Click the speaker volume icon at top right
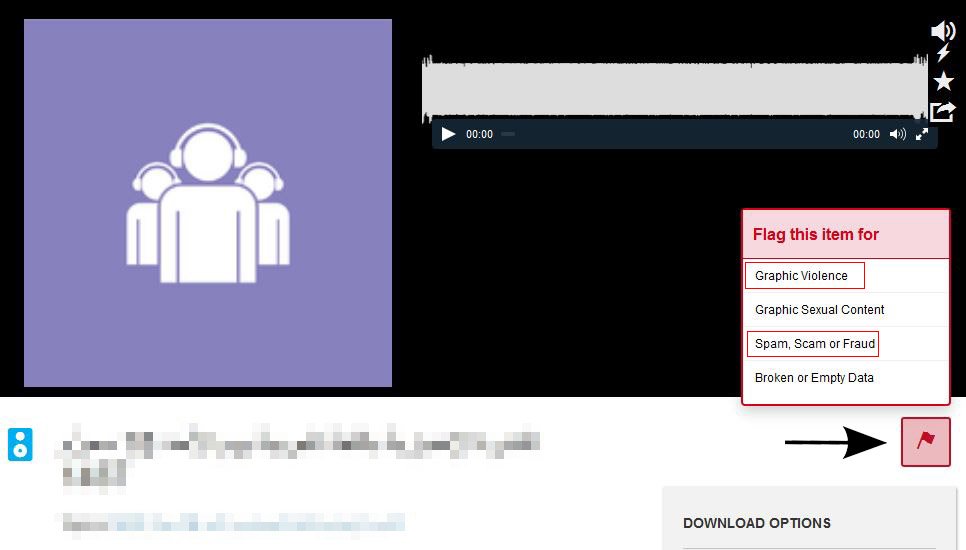This screenshot has width=966, height=550. pyautogui.click(x=943, y=31)
